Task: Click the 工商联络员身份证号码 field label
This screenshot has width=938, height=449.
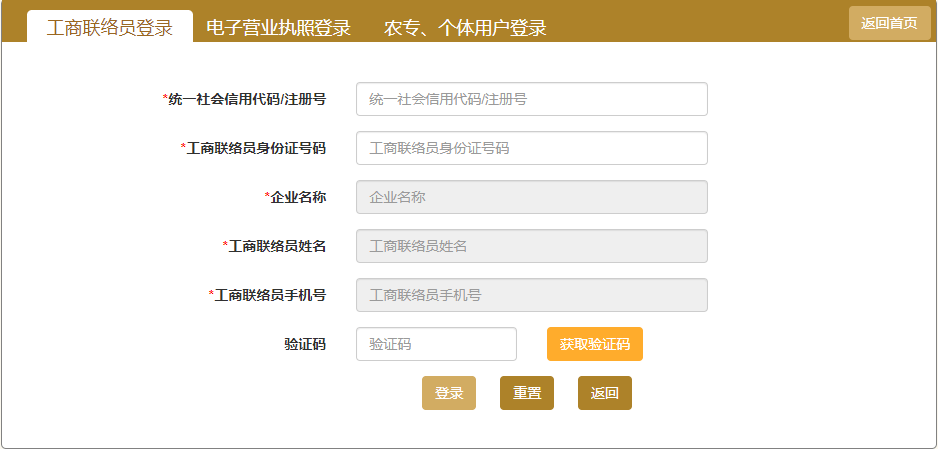Action: click(x=255, y=148)
